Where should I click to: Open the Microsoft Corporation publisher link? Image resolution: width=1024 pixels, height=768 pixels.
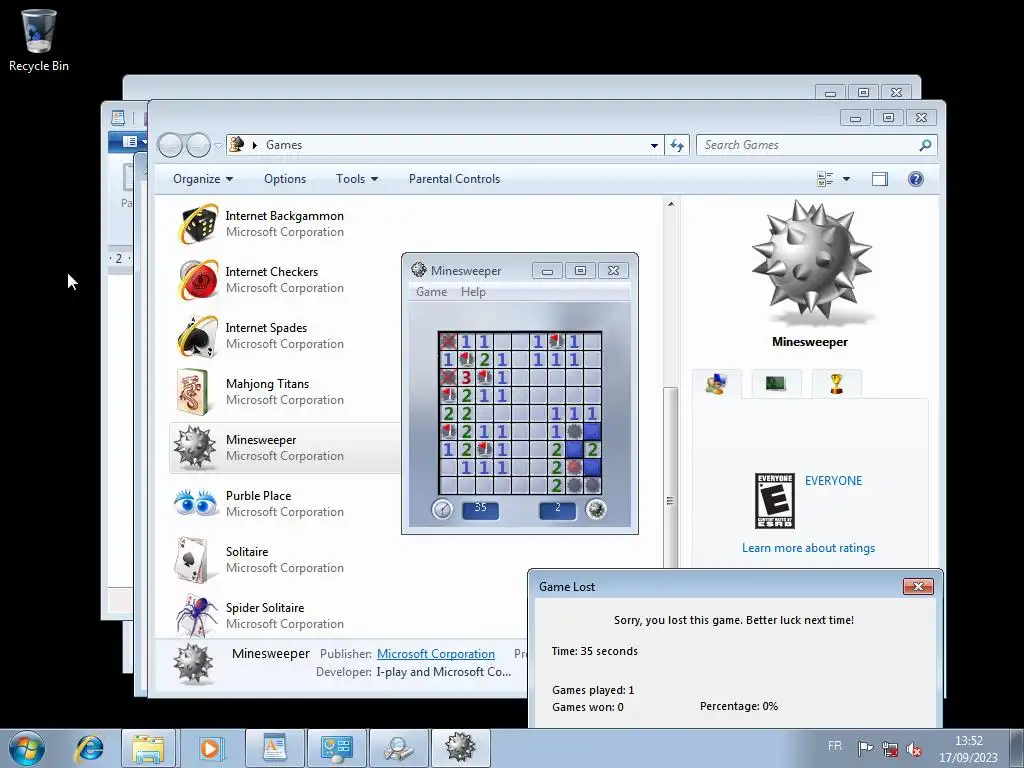[x=436, y=654]
